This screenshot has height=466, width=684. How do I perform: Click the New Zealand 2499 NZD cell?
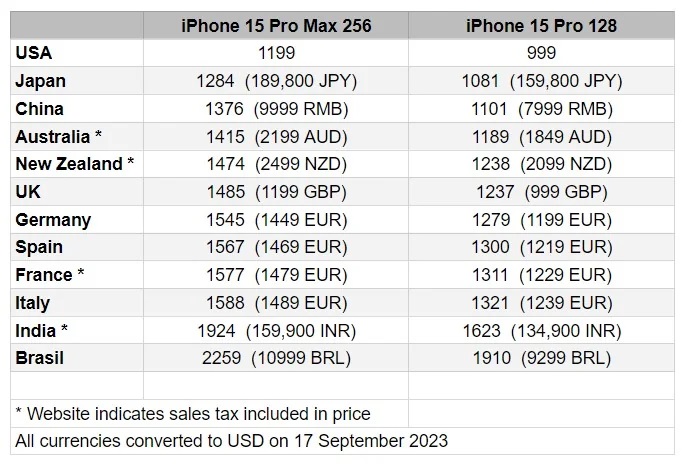pos(276,164)
